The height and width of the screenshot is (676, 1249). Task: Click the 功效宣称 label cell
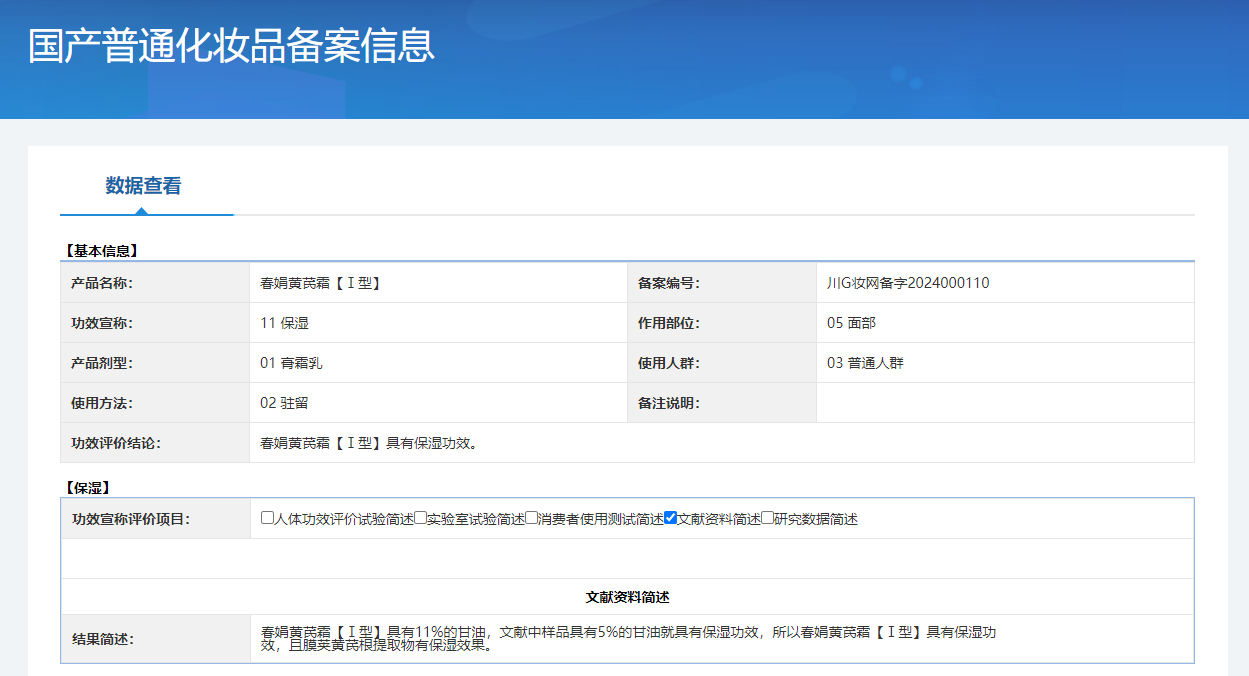[x=155, y=323]
